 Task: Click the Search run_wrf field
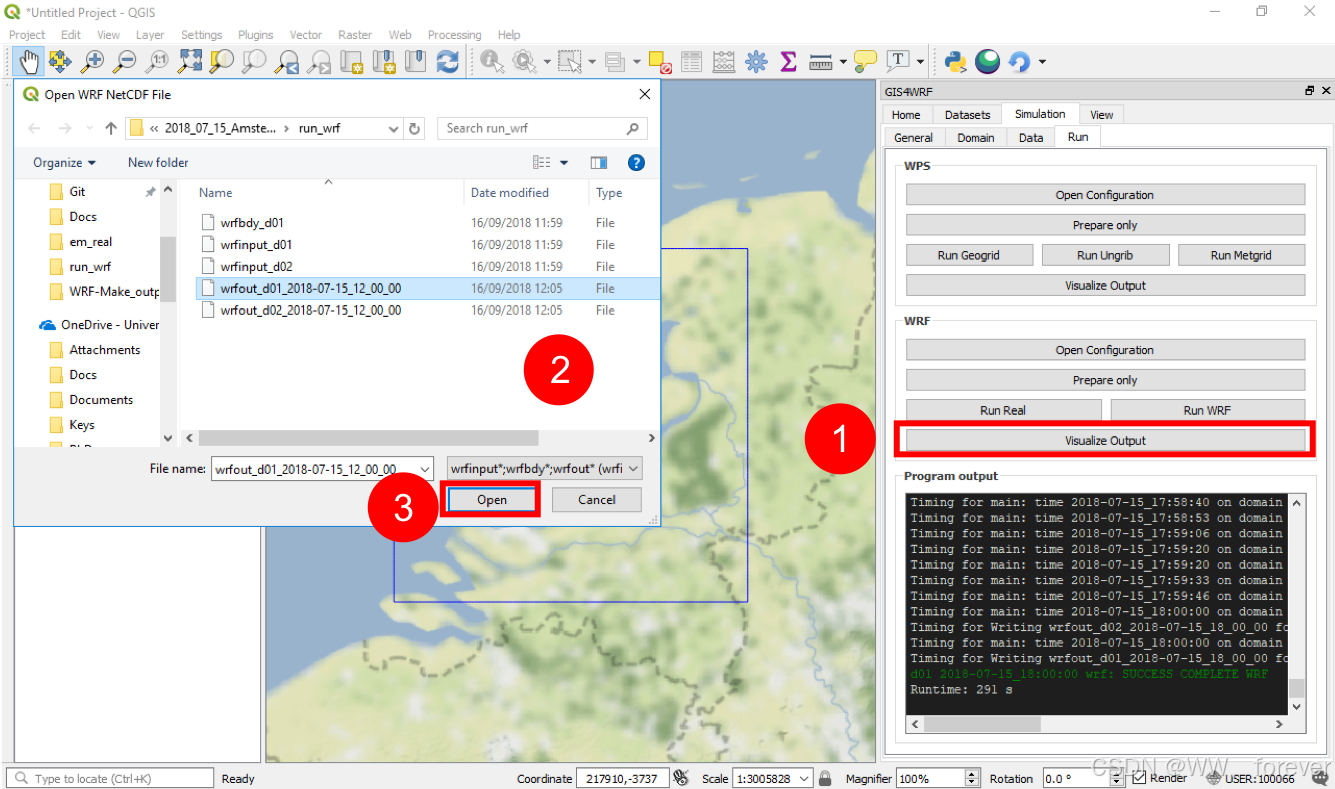click(542, 128)
